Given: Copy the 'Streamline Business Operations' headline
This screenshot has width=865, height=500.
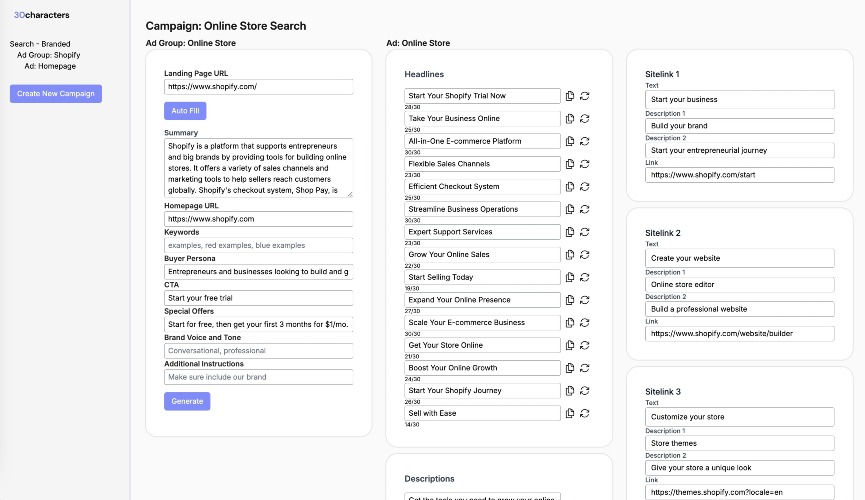Looking at the screenshot, I should click(570, 209).
